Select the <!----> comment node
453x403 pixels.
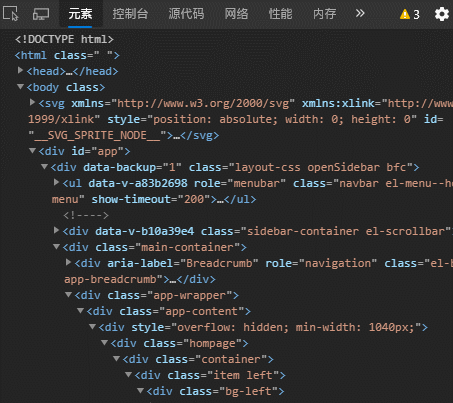click(x=86, y=215)
